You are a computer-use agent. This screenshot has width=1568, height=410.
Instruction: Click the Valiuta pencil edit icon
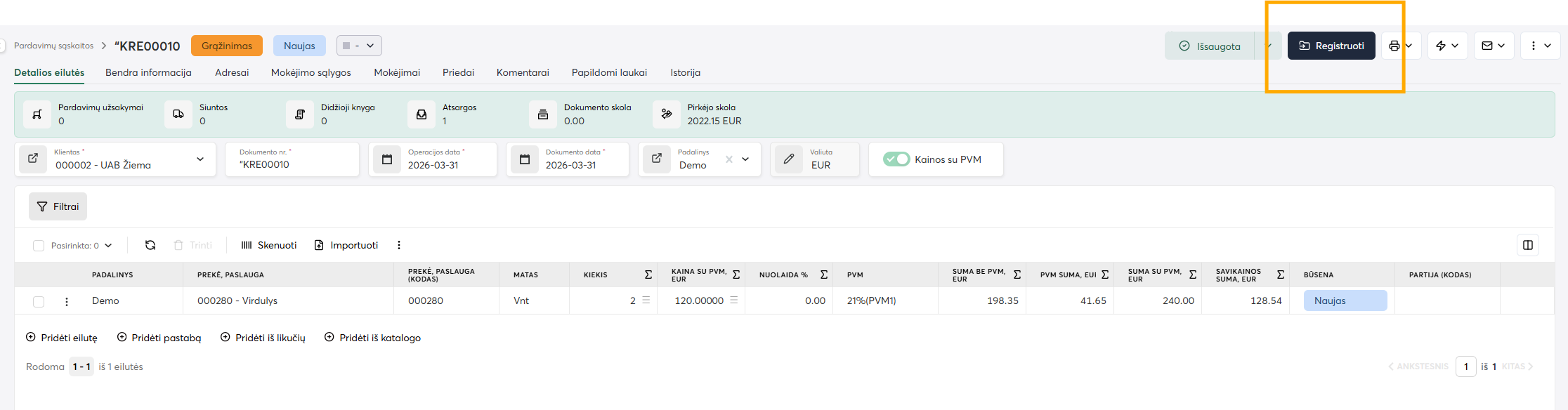click(x=789, y=159)
